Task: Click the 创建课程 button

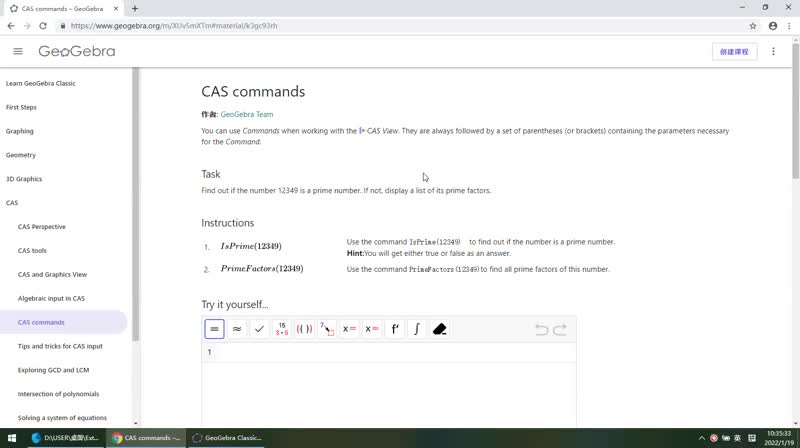Action: coord(734,52)
